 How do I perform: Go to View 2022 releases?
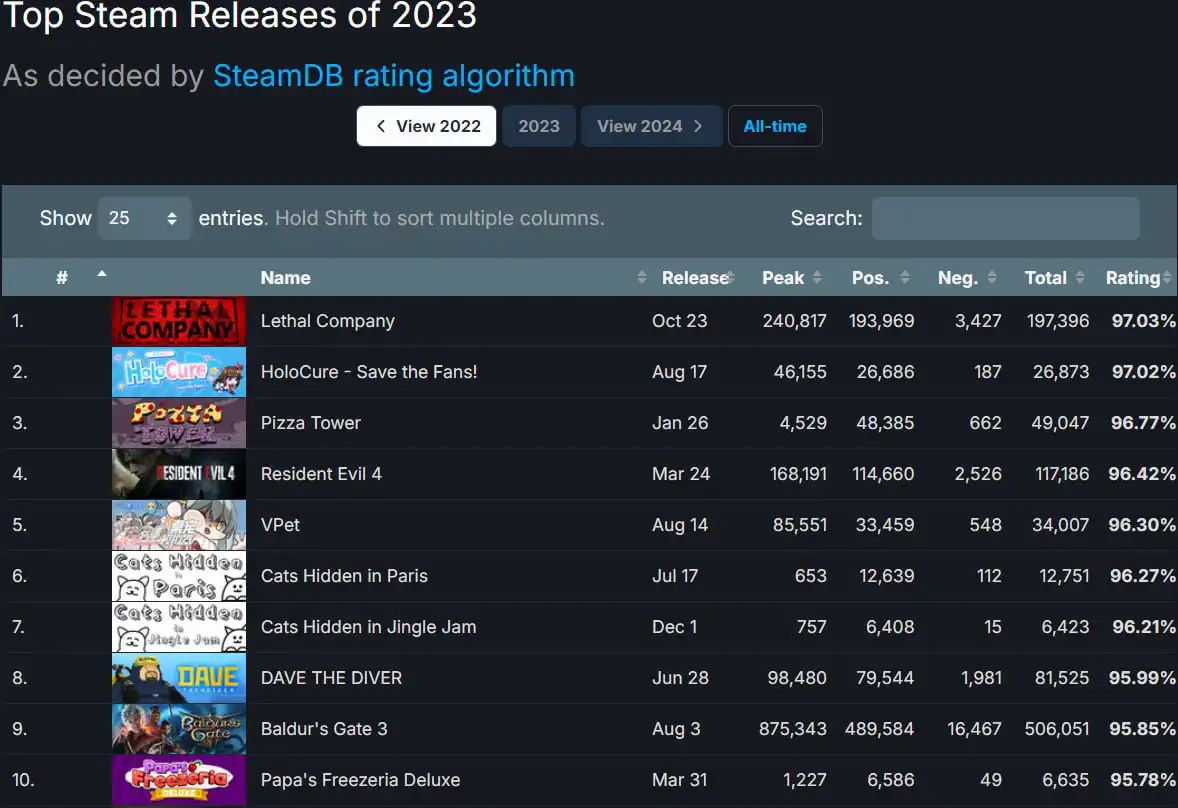click(x=426, y=126)
